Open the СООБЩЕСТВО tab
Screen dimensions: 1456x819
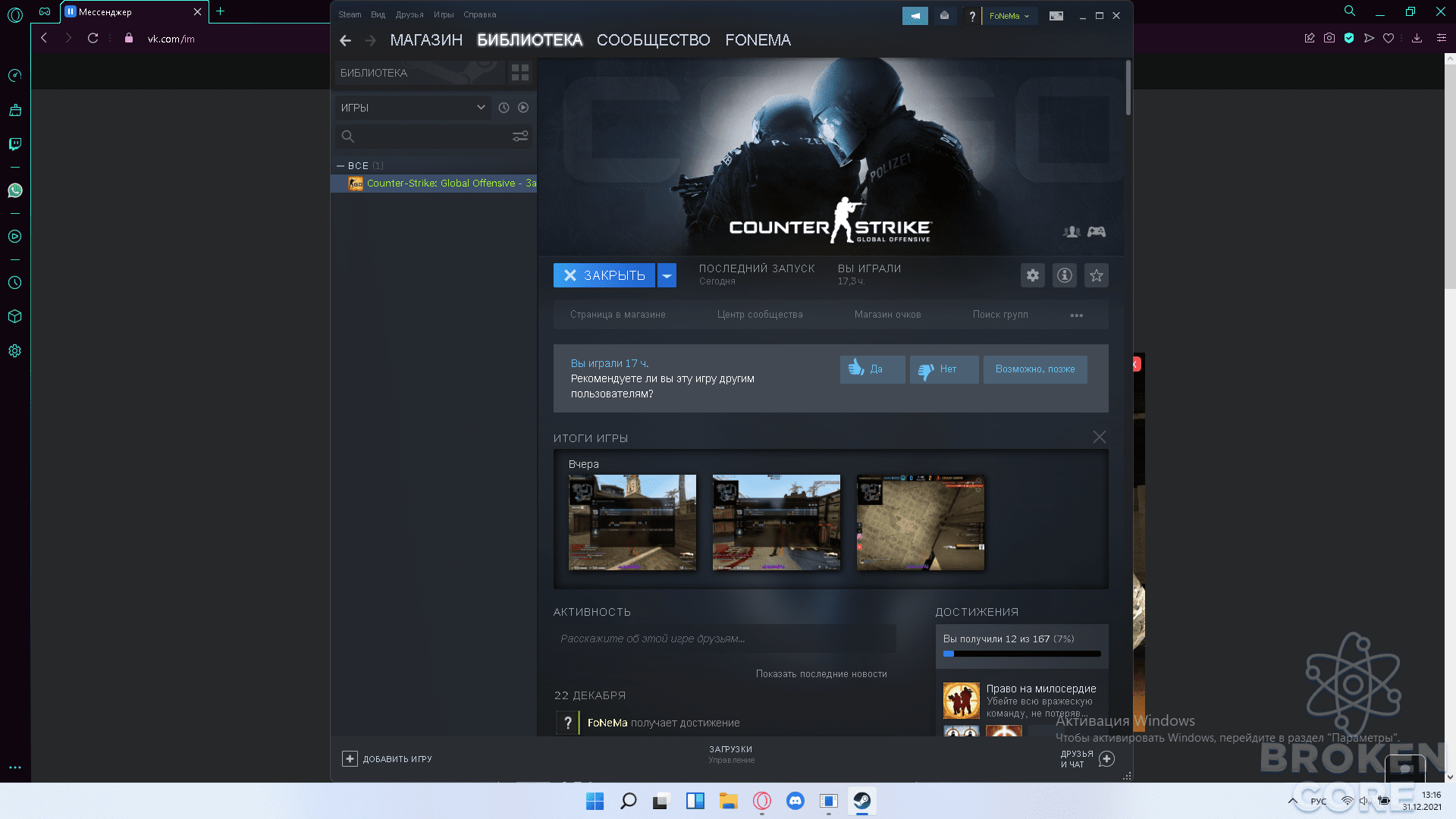[653, 40]
